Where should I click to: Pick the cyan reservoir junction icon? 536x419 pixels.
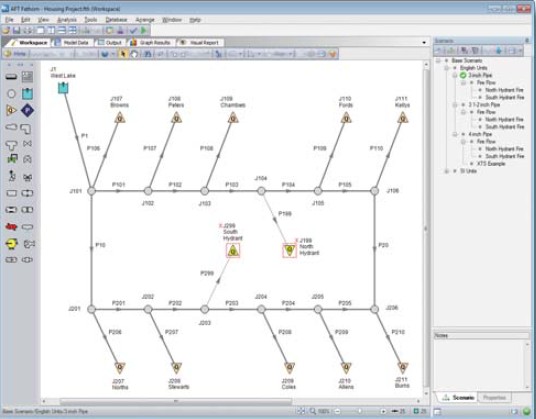pyautogui.click(x=27, y=93)
